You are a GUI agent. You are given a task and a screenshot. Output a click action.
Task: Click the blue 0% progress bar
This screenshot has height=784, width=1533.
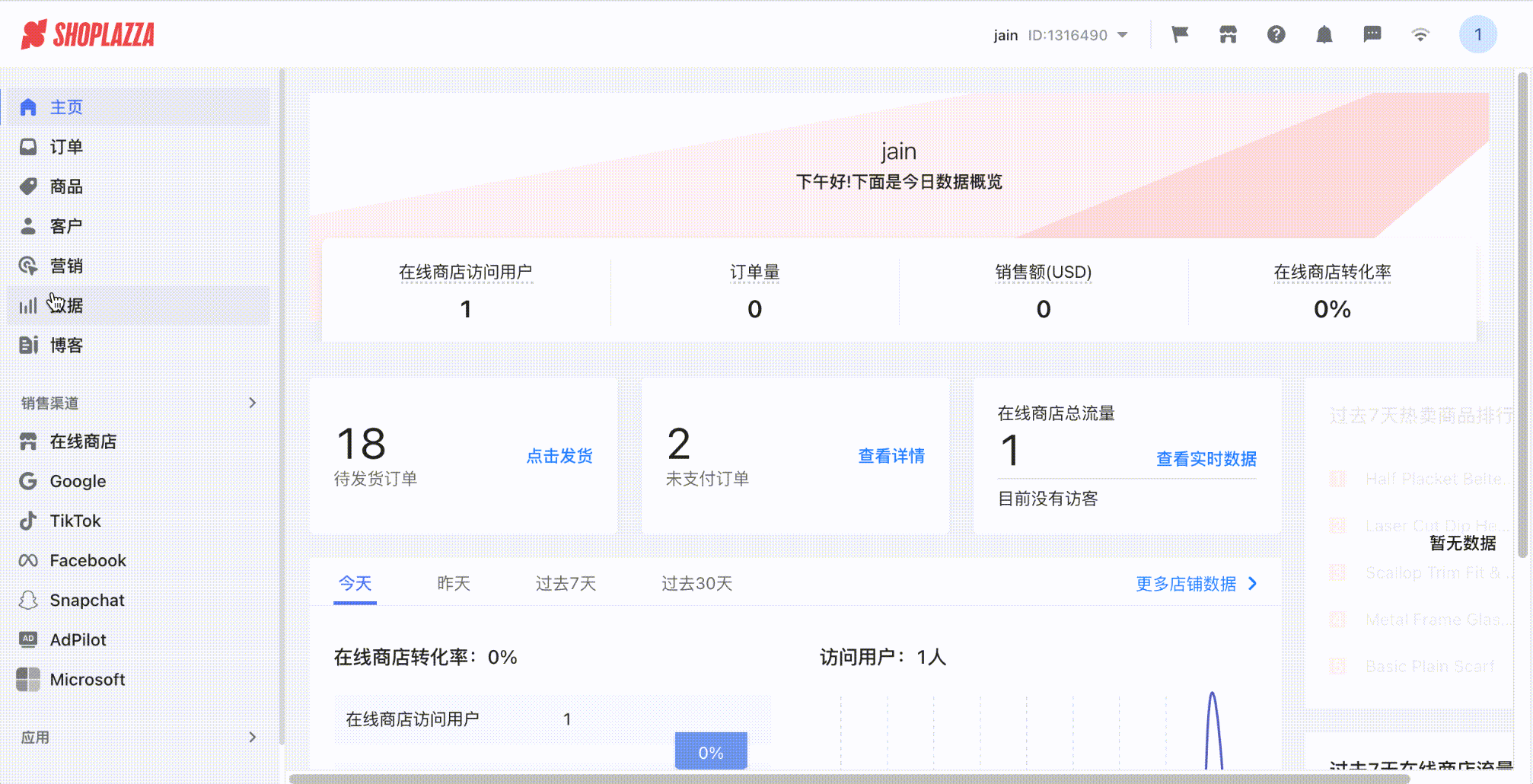point(711,751)
